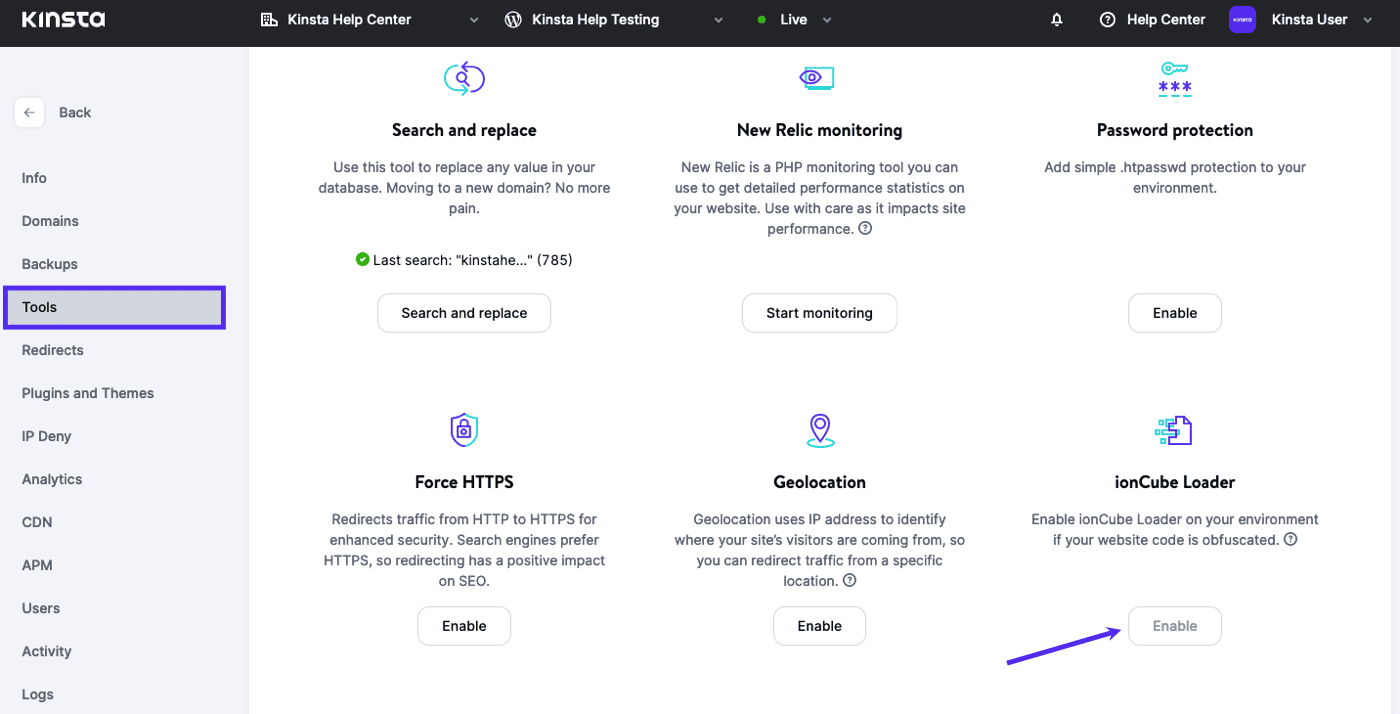Click the Search and replace button
The width and height of the screenshot is (1400, 714).
[464, 313]
